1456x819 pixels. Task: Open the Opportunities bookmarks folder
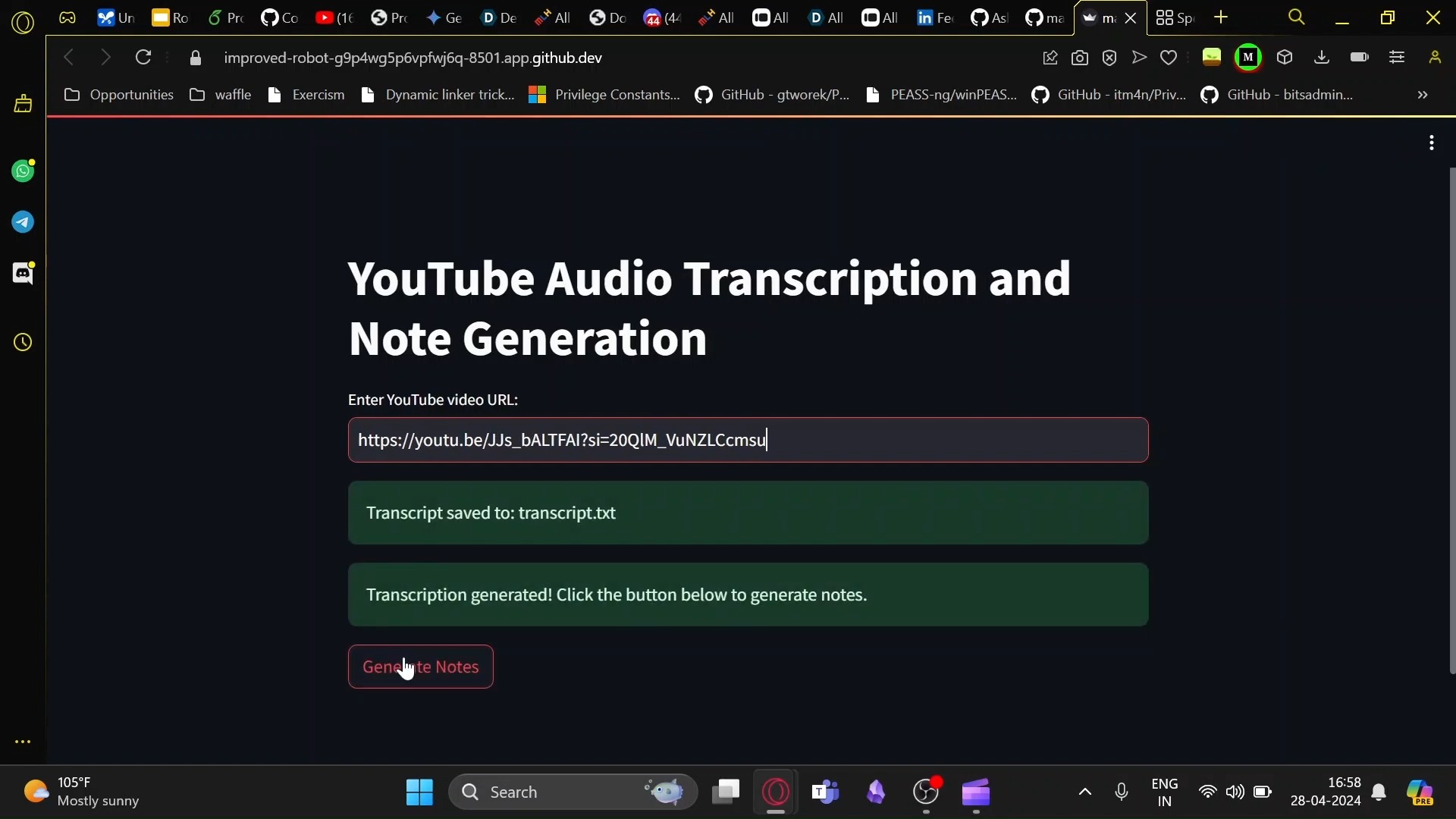(x=119, y=95)
